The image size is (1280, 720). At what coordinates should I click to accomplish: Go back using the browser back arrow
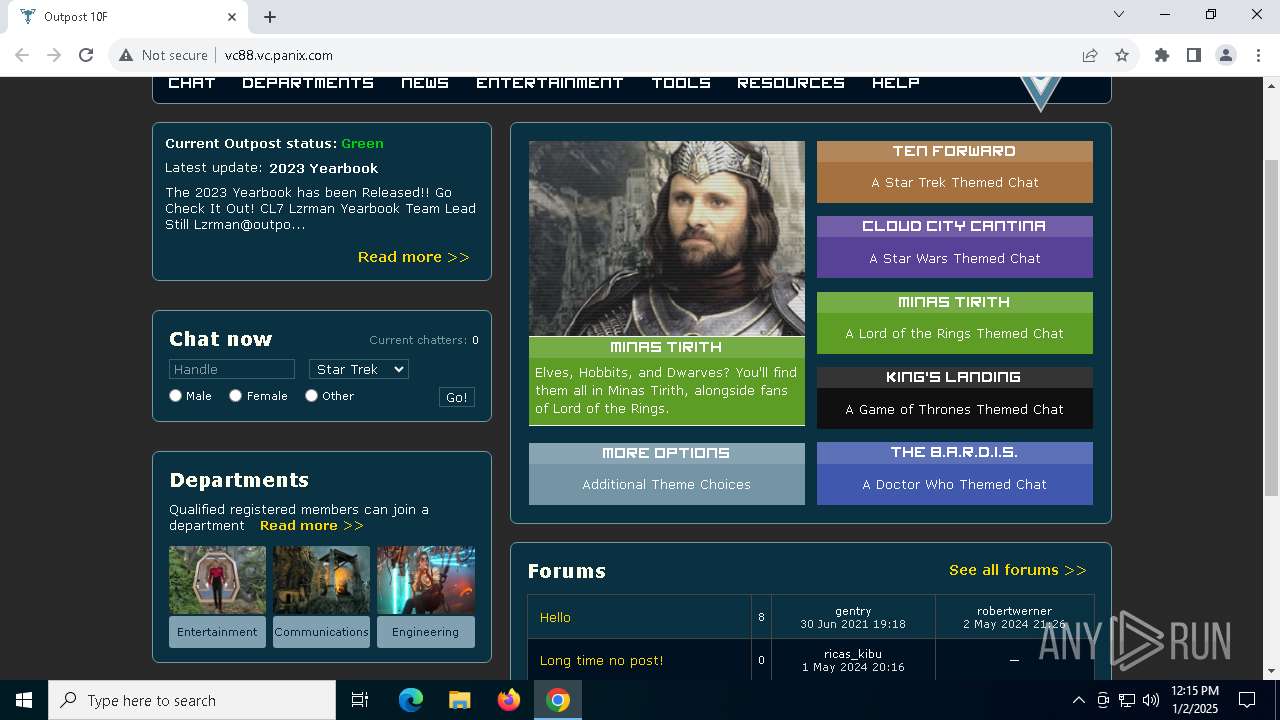pos(22,55)
